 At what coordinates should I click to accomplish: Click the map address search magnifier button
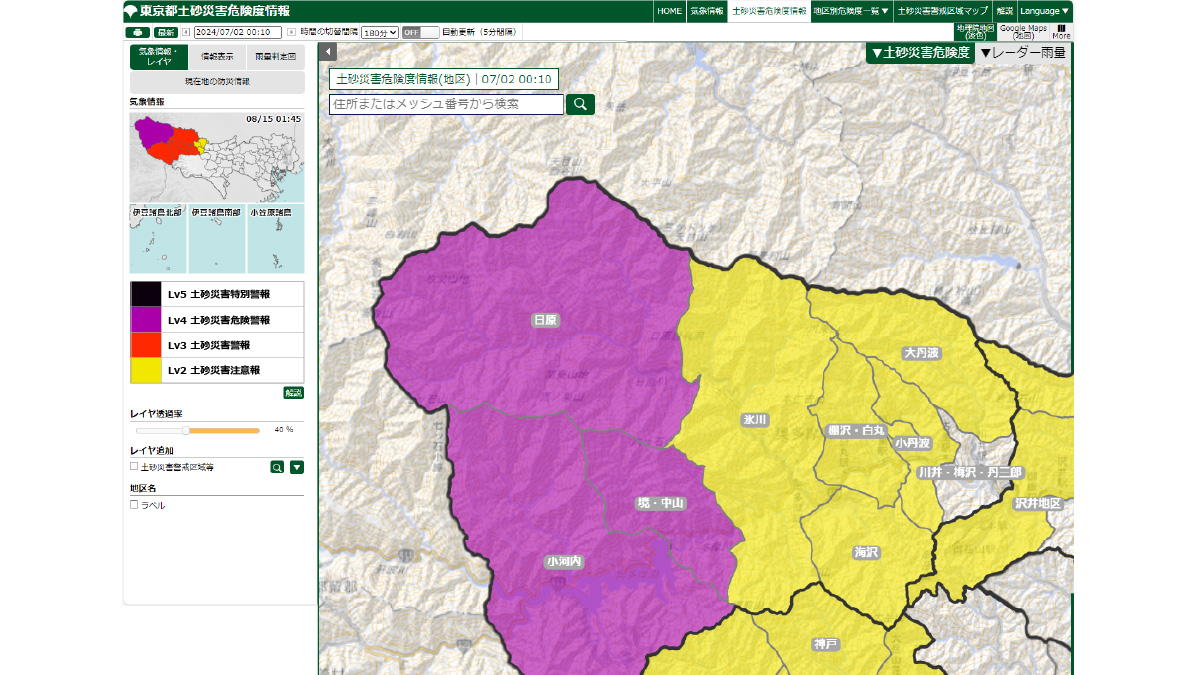580,104
